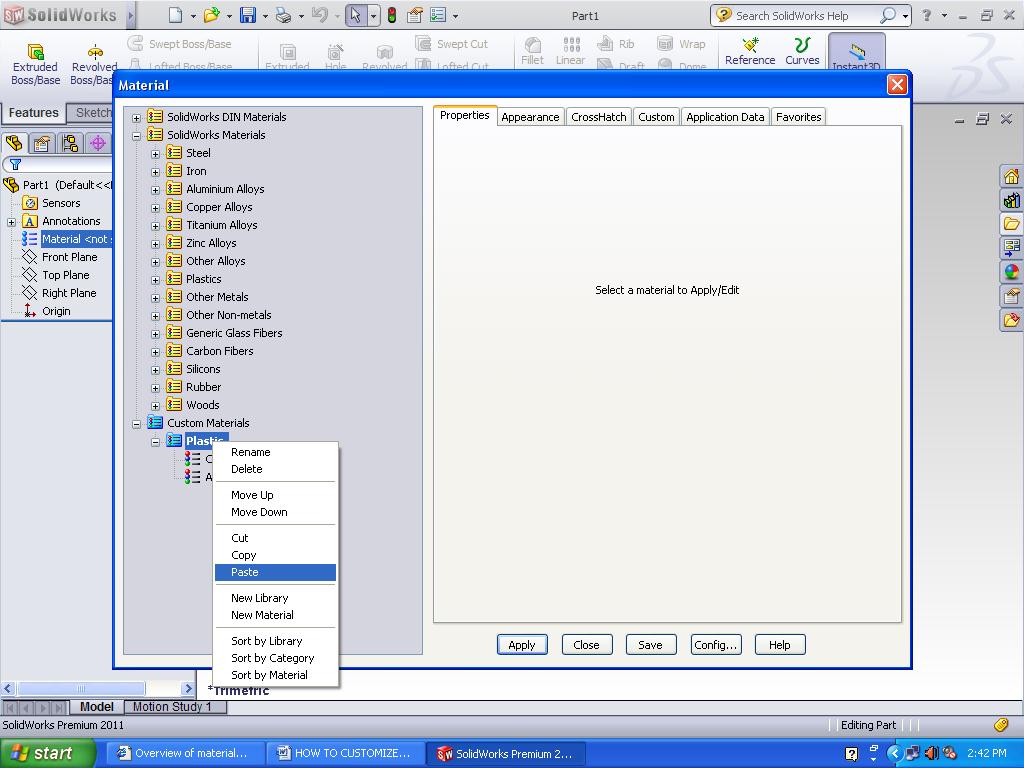Toggle Instant3D mode
The height and width of the screenshot is (768, 1024).
point(856,52)
